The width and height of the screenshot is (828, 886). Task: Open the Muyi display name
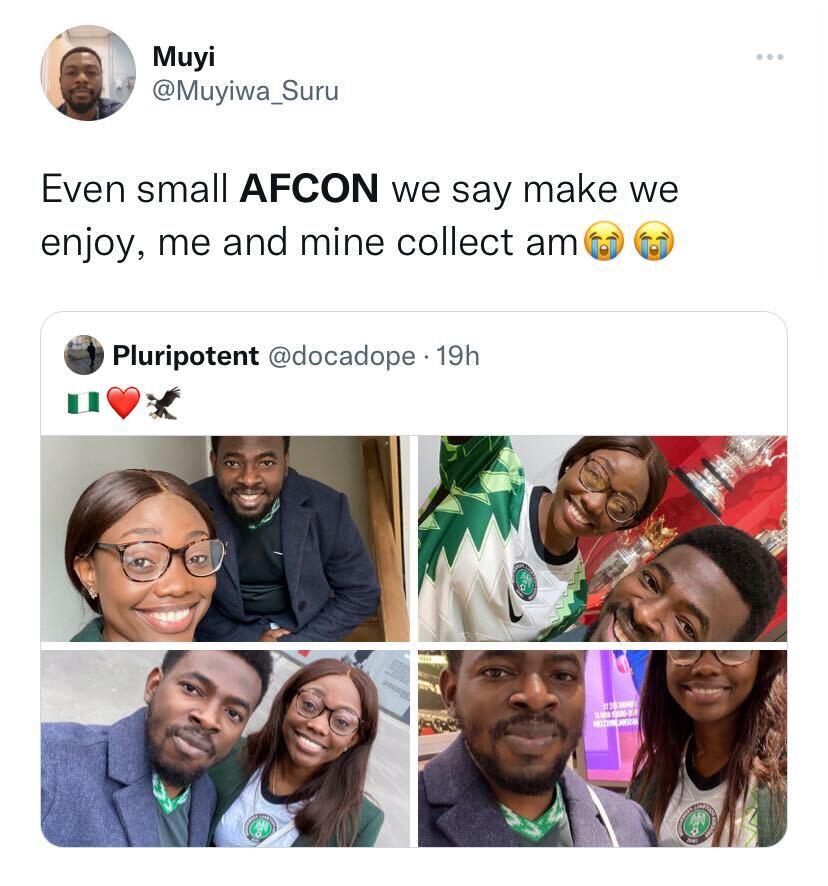point(184,57)
